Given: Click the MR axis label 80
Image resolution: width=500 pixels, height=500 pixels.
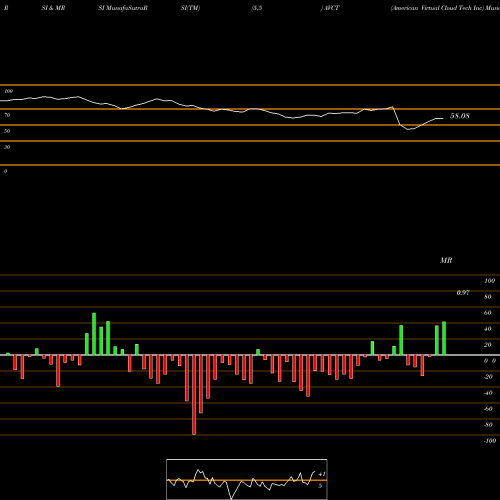Looking at the screenshot, I should [488, 297].
